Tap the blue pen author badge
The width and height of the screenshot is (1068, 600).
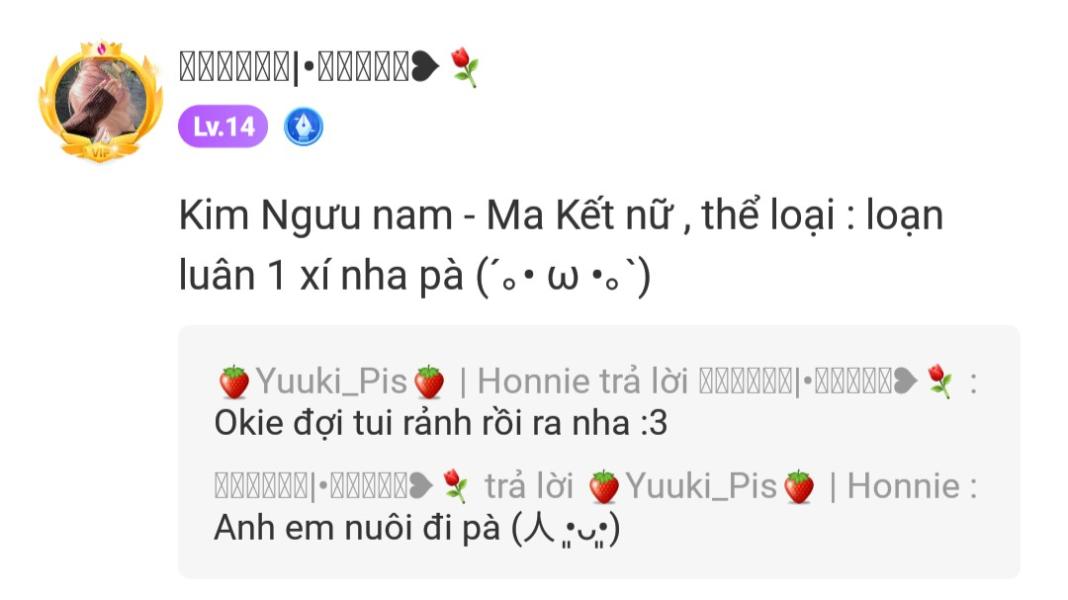(x=303, y=127)
